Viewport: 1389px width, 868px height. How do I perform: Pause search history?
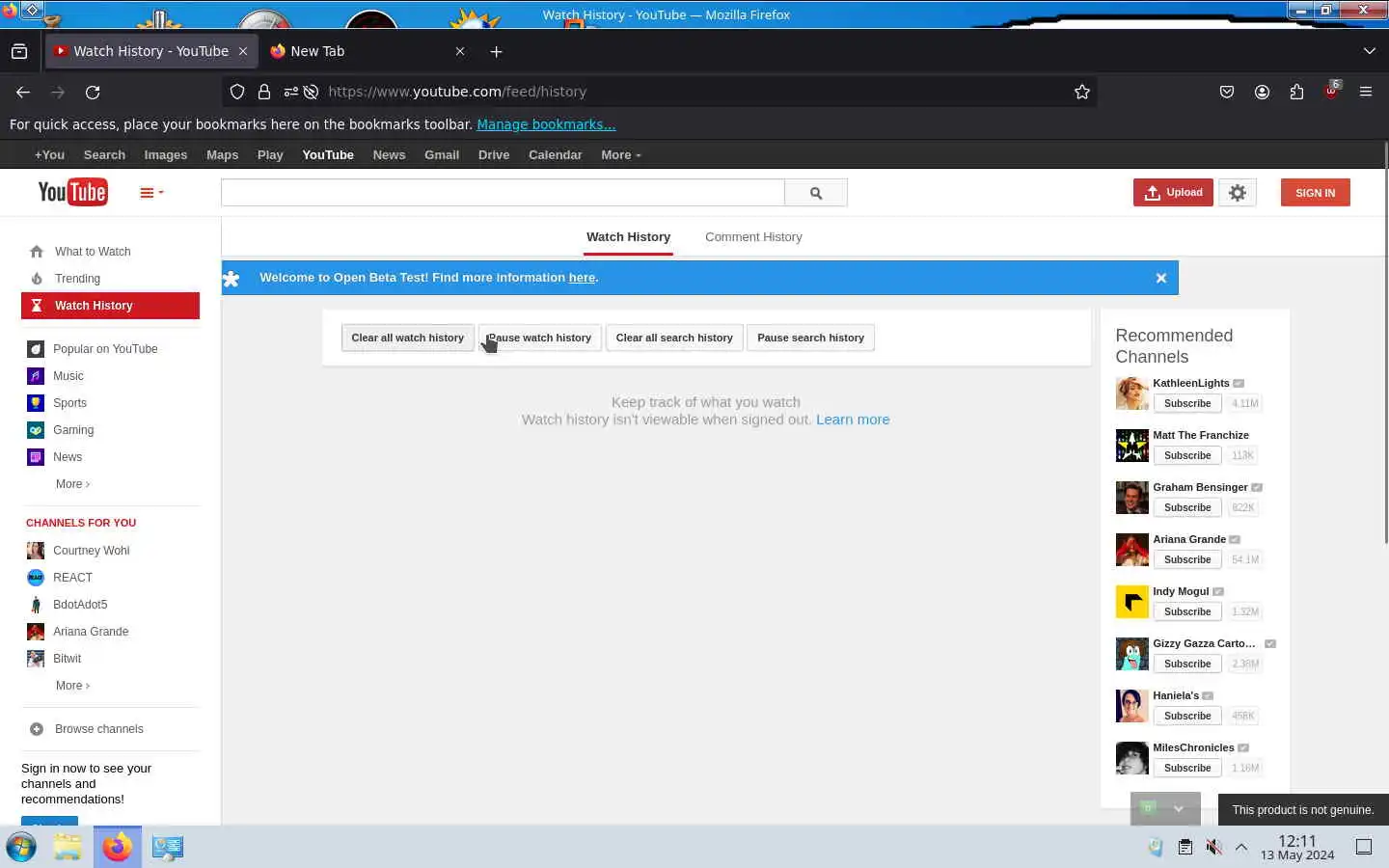(x=810, y=338)
